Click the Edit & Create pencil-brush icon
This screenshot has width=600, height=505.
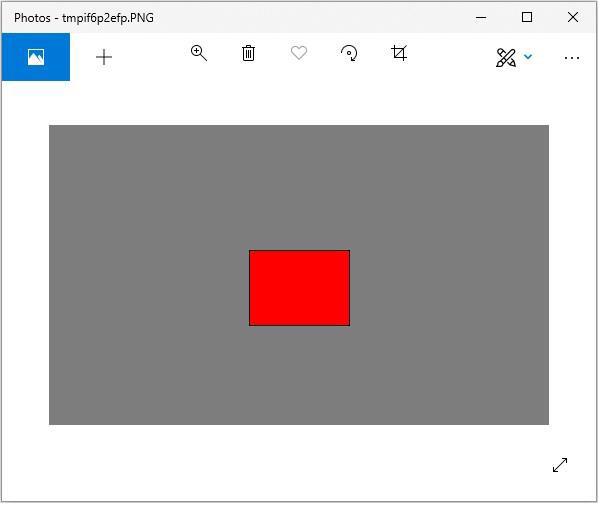506,57
